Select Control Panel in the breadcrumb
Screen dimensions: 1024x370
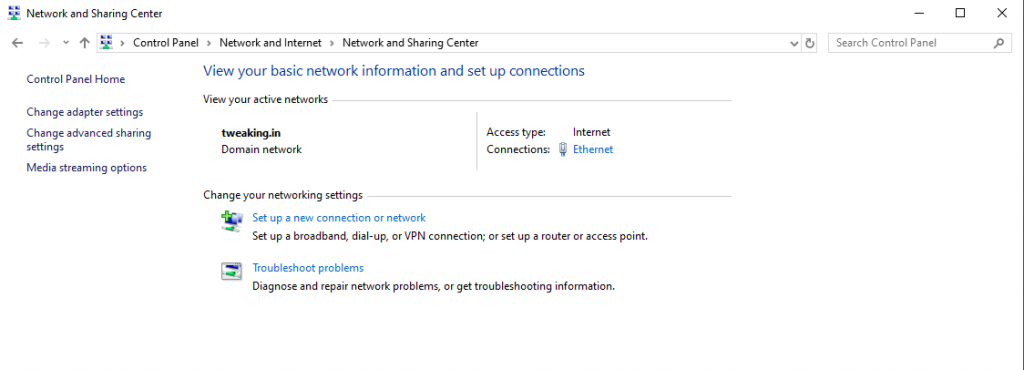[x=166, y=42]
